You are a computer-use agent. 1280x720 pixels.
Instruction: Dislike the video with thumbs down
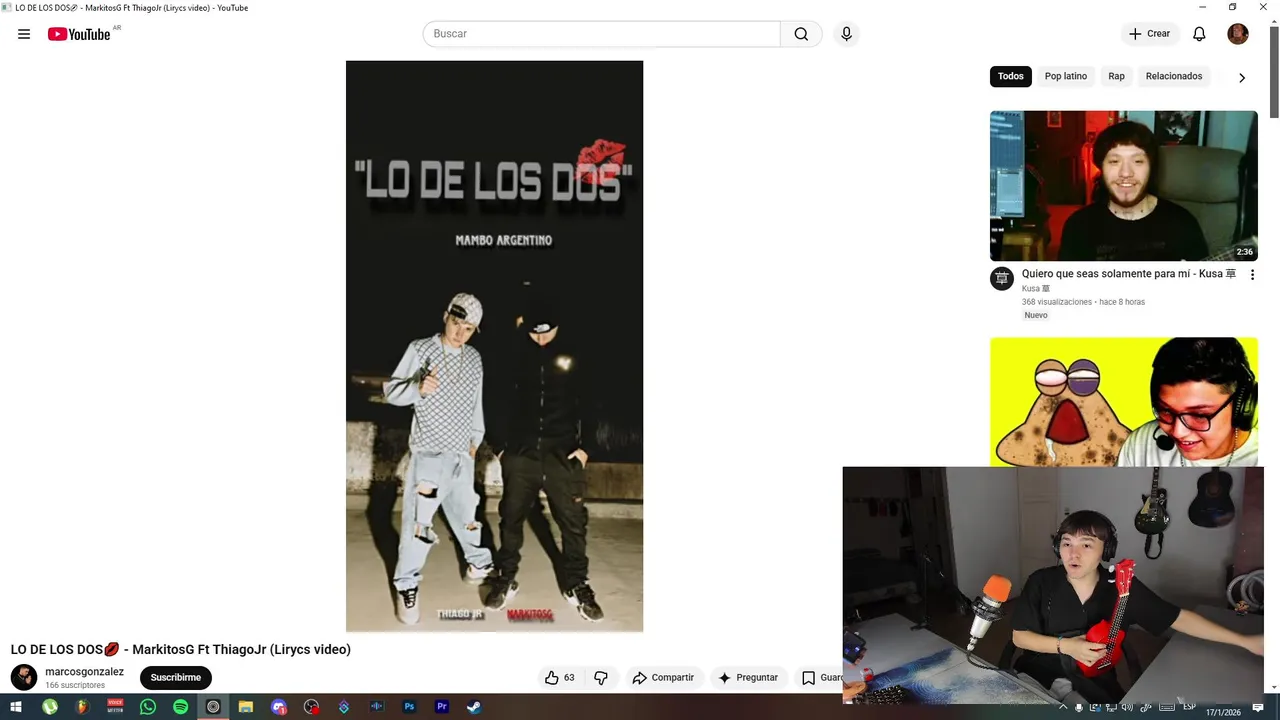click(601, 677)
